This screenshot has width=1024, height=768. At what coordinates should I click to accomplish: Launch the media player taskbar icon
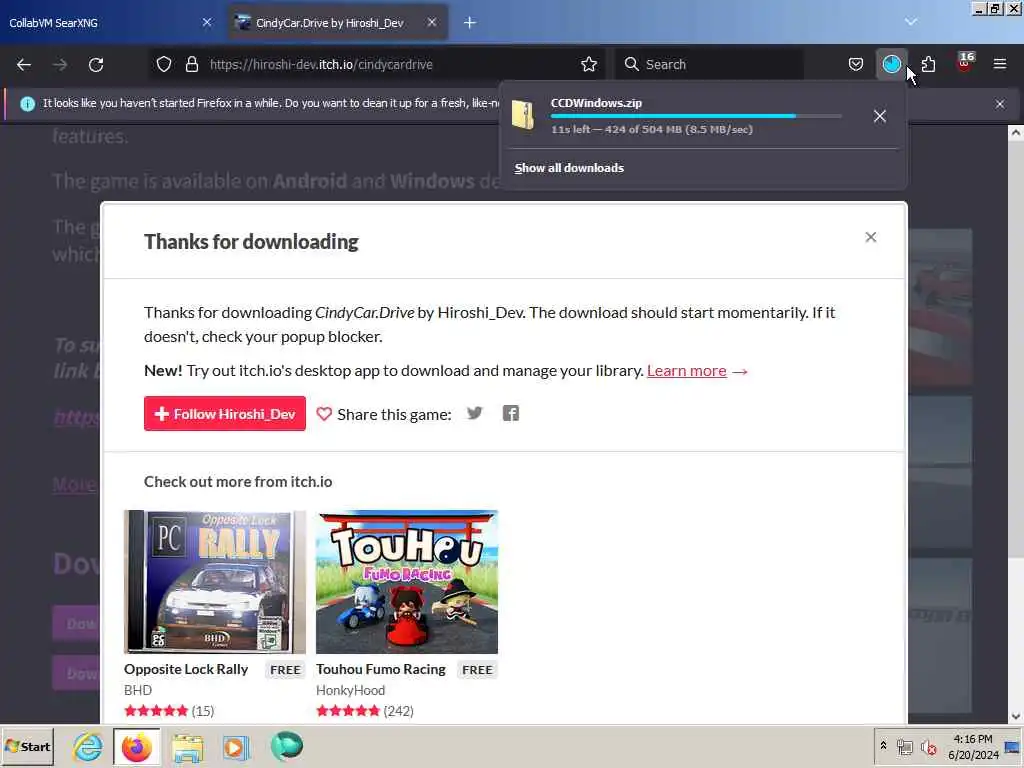236,746
